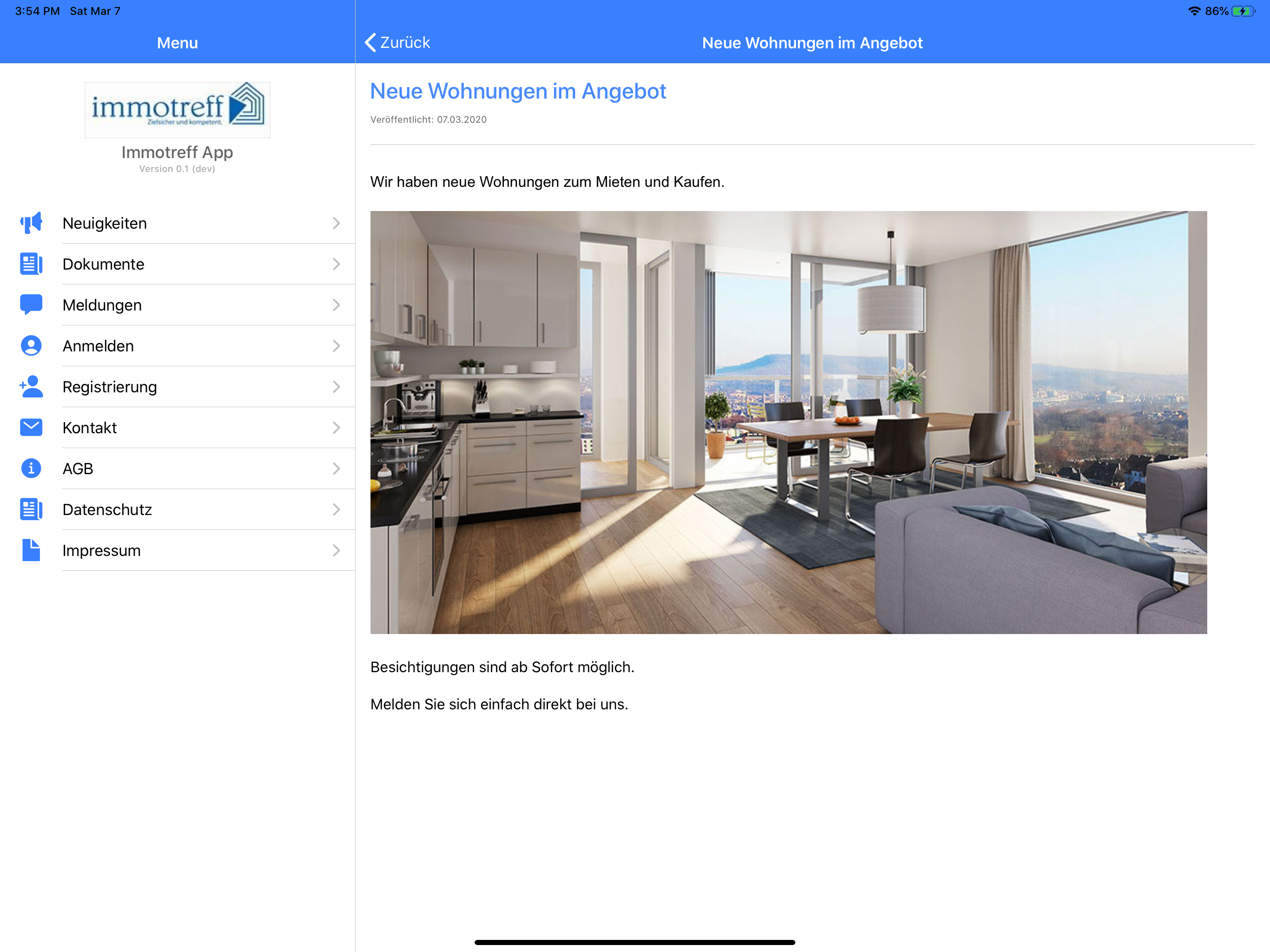Tap the back chevron arrow icon
The height and width of the screenshot is (952, 1270).
370,42
